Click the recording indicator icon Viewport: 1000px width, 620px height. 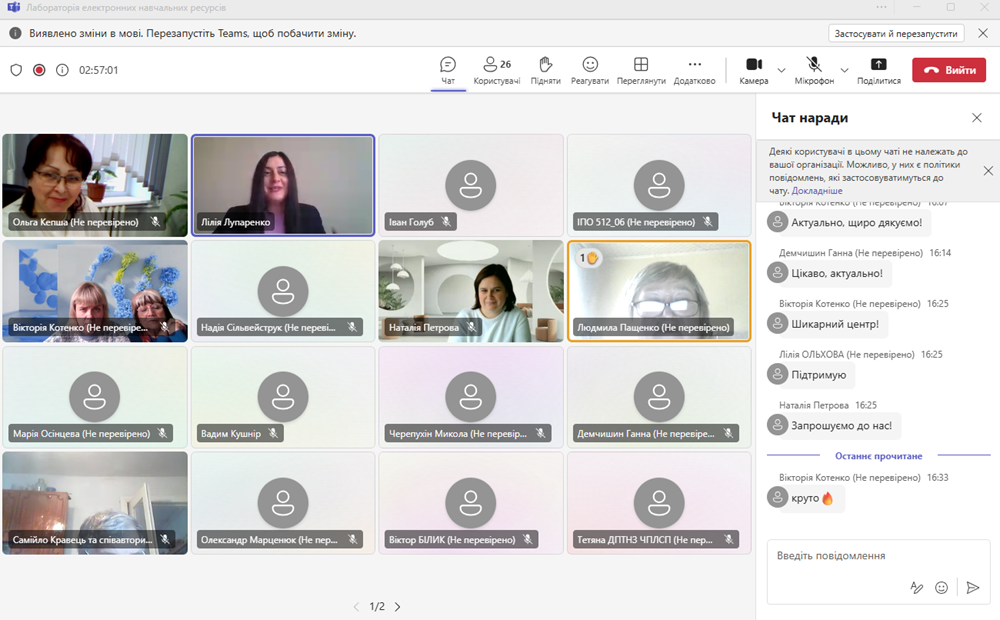[x=39, y=70]
